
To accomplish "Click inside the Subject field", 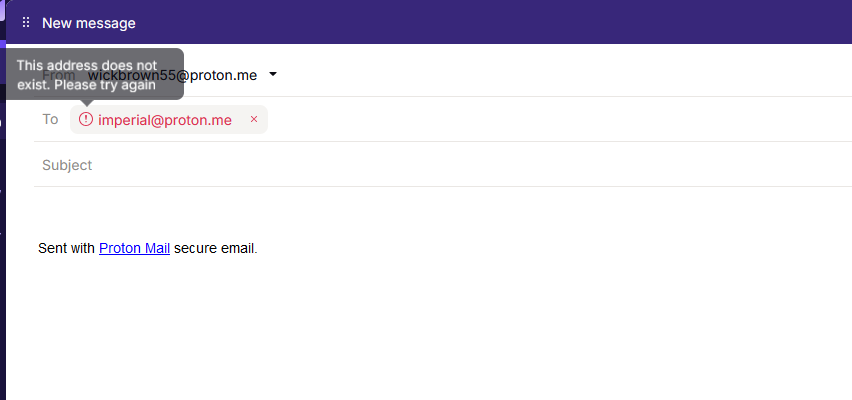I will coord(443,165).
